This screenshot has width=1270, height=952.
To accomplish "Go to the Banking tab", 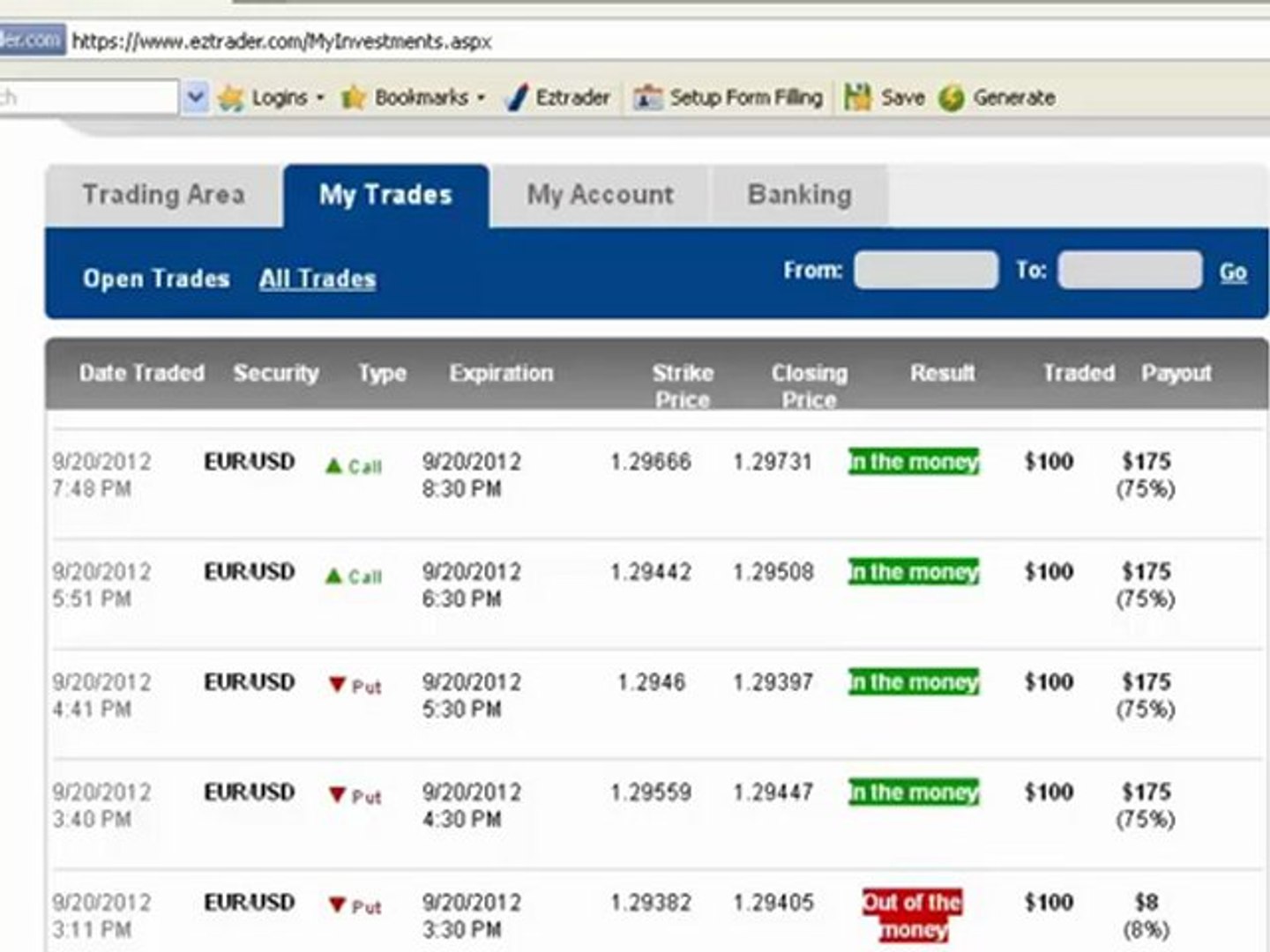I will pos(800,195).
